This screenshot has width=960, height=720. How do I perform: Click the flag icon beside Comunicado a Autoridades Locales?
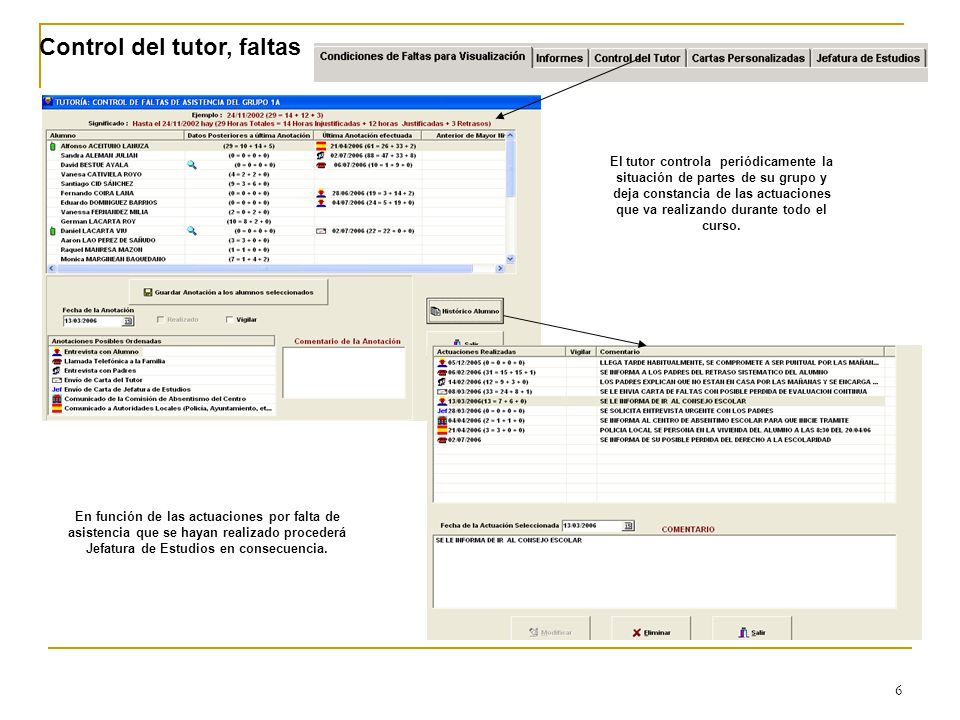[57, 408]
